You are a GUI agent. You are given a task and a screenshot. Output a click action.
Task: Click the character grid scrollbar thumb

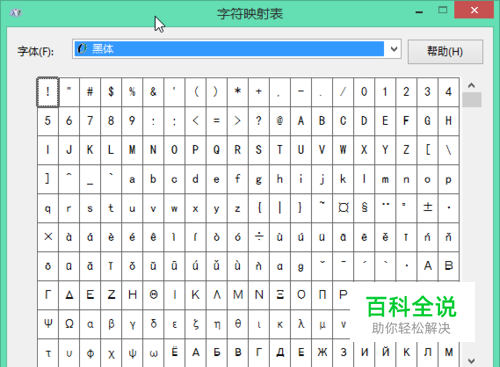pyautogui.click(x=472, y=100)
